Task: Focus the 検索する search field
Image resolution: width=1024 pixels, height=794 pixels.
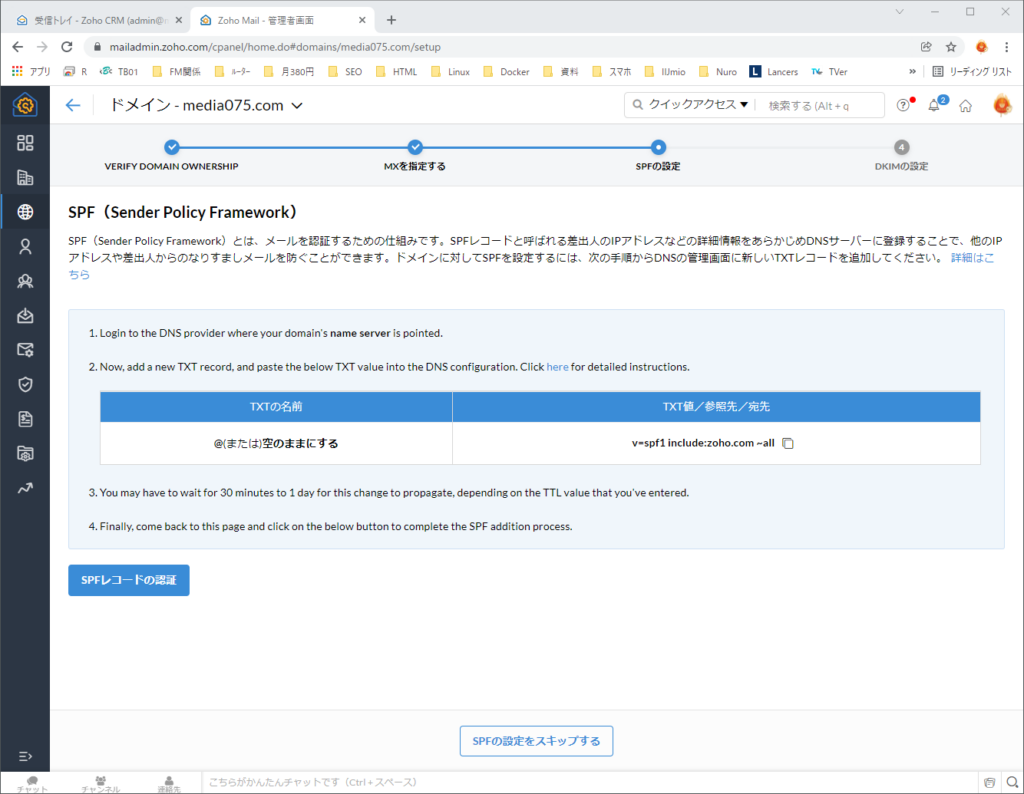Action: click(819, 106)
